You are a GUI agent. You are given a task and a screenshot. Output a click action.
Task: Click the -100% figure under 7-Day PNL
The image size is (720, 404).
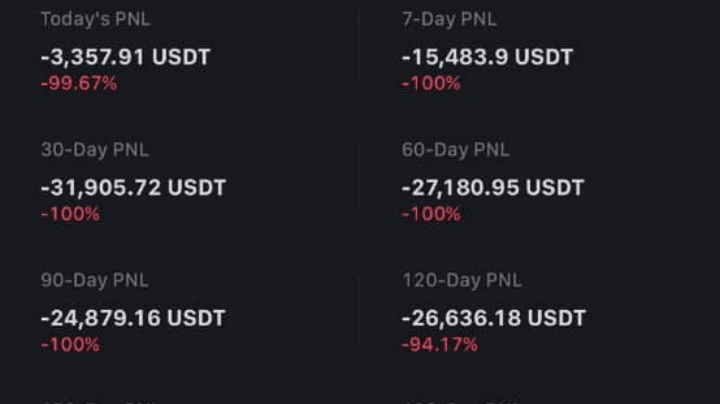click(x=431, y=84)
